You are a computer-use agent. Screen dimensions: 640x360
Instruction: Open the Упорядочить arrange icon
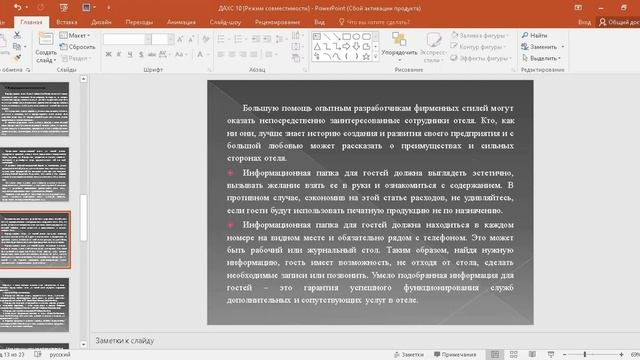[x=399, y=40]
